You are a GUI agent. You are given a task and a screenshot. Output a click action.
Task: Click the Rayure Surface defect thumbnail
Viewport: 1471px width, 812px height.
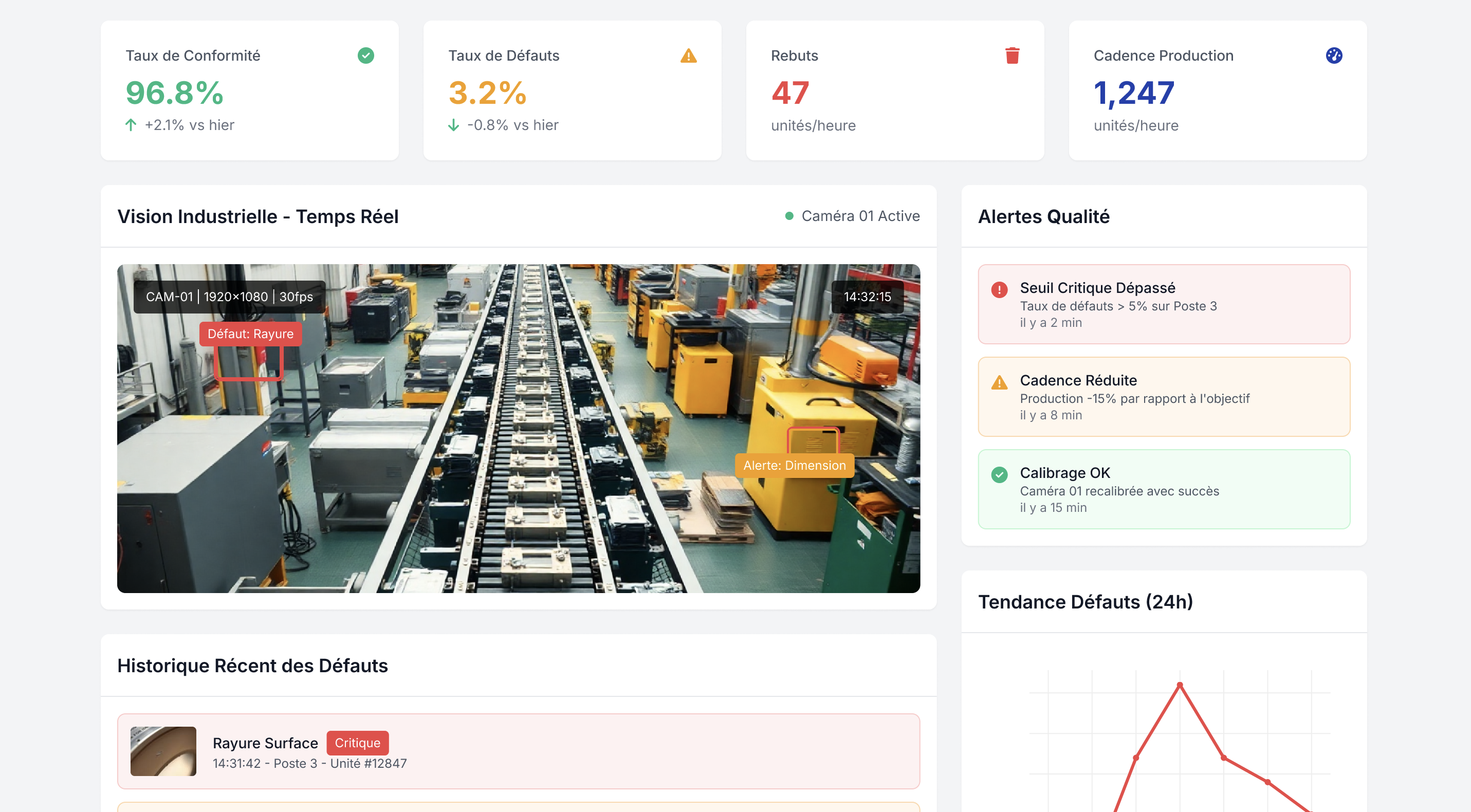tap(163, 751)
